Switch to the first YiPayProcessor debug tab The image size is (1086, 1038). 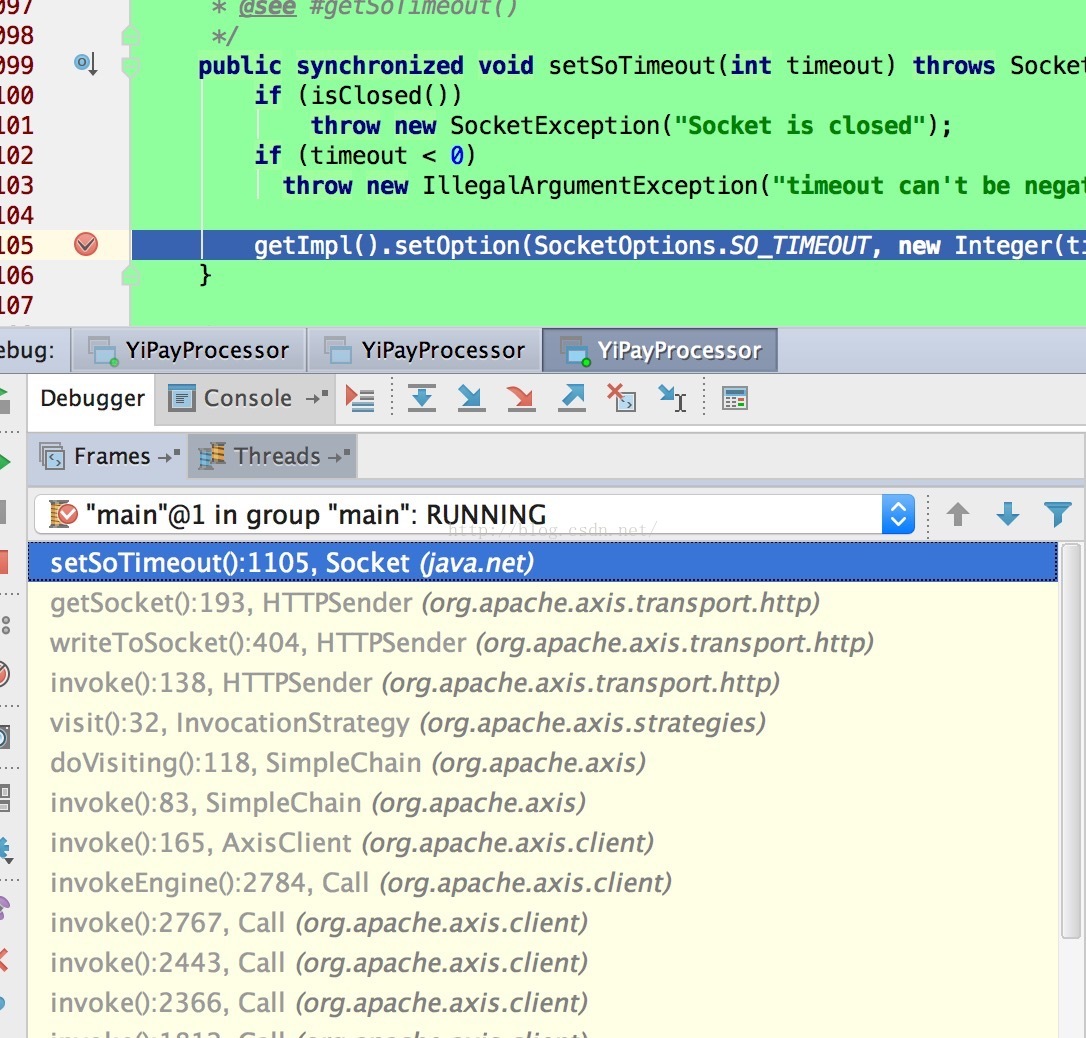[x=189, y=350]
